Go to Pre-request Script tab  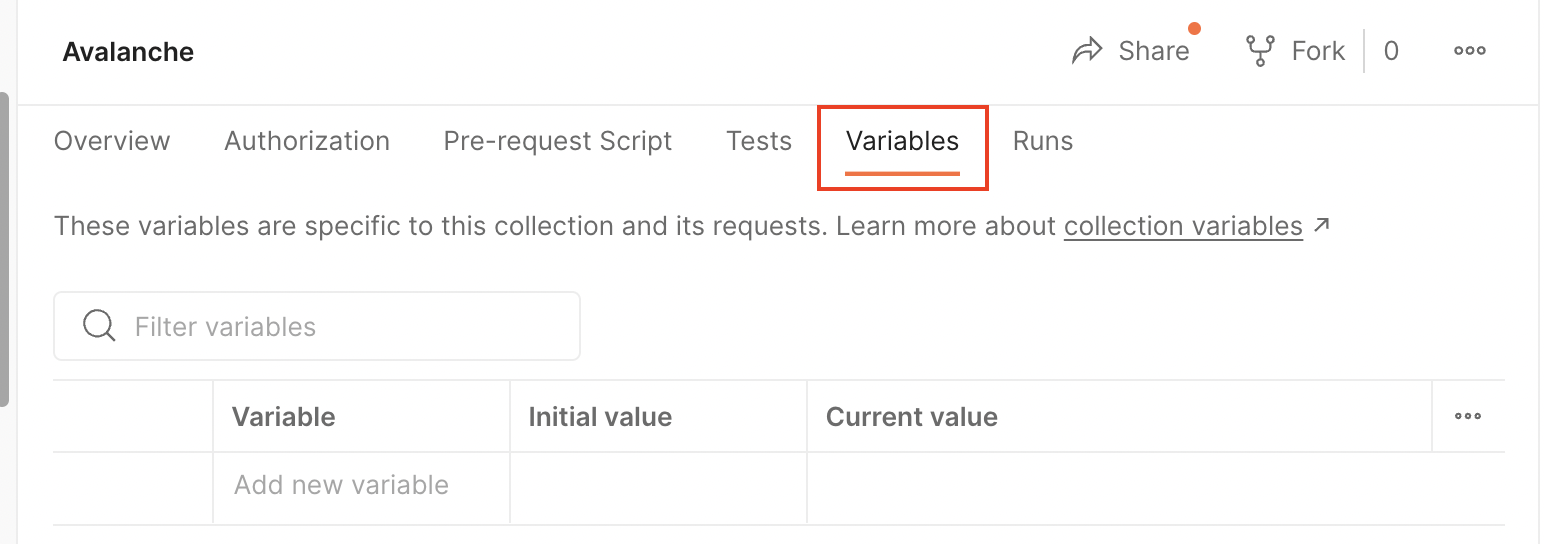558,141
